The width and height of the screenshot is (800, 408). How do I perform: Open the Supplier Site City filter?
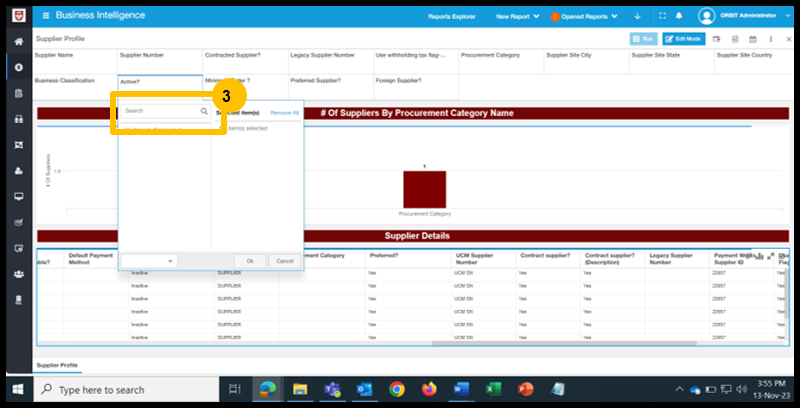(x=587, y=62)
